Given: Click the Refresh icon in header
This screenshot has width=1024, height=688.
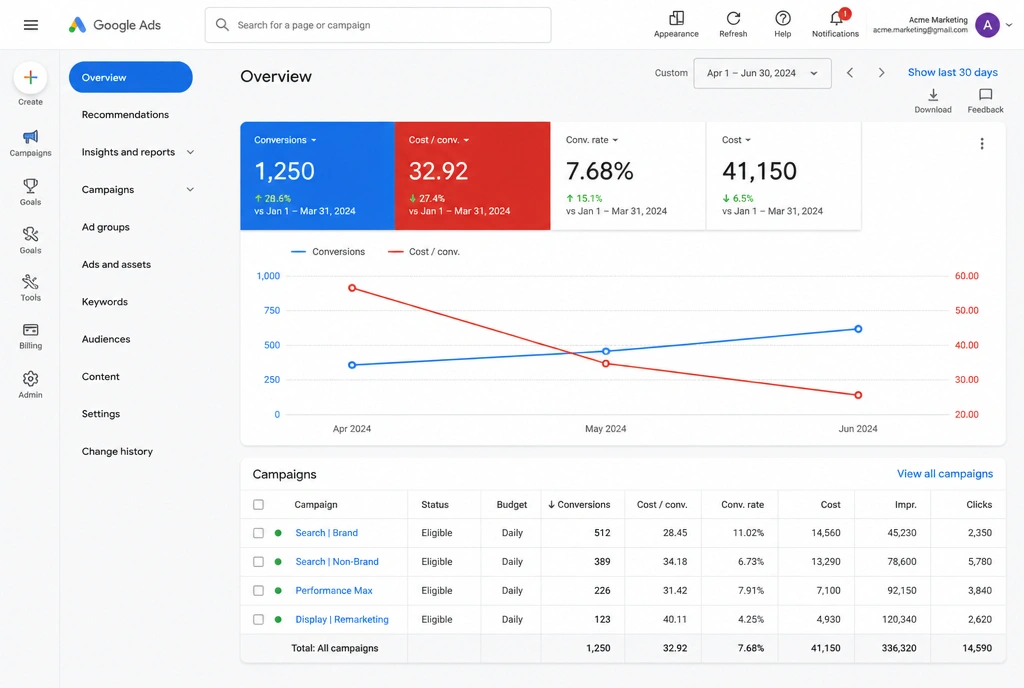Looking at the screenshot, I should coord(733,18).
